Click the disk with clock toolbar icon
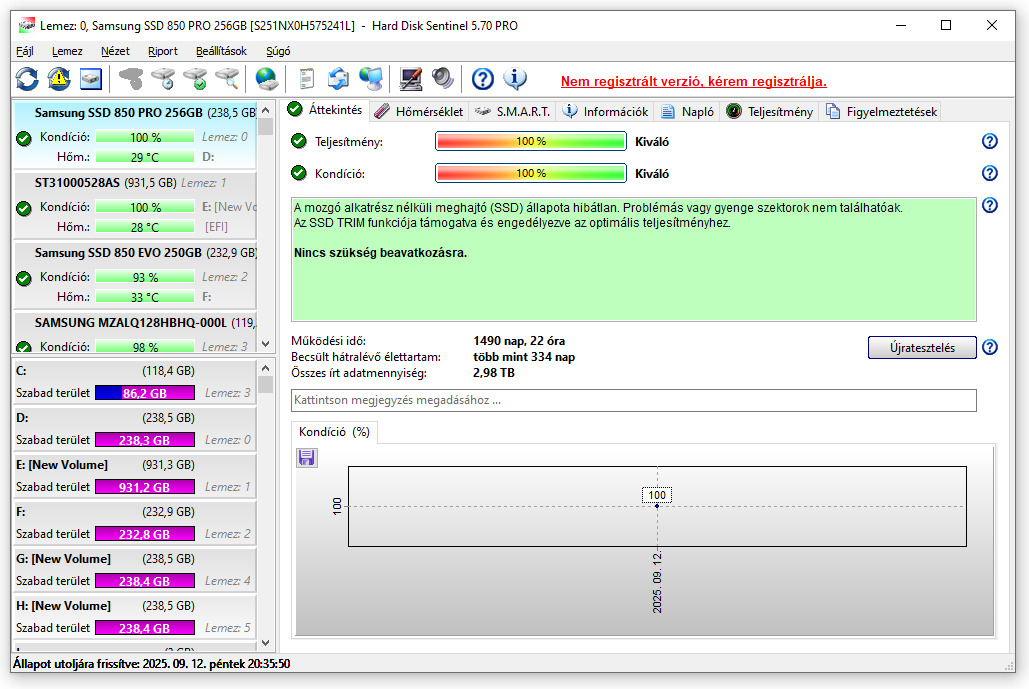 coord(163,79)
